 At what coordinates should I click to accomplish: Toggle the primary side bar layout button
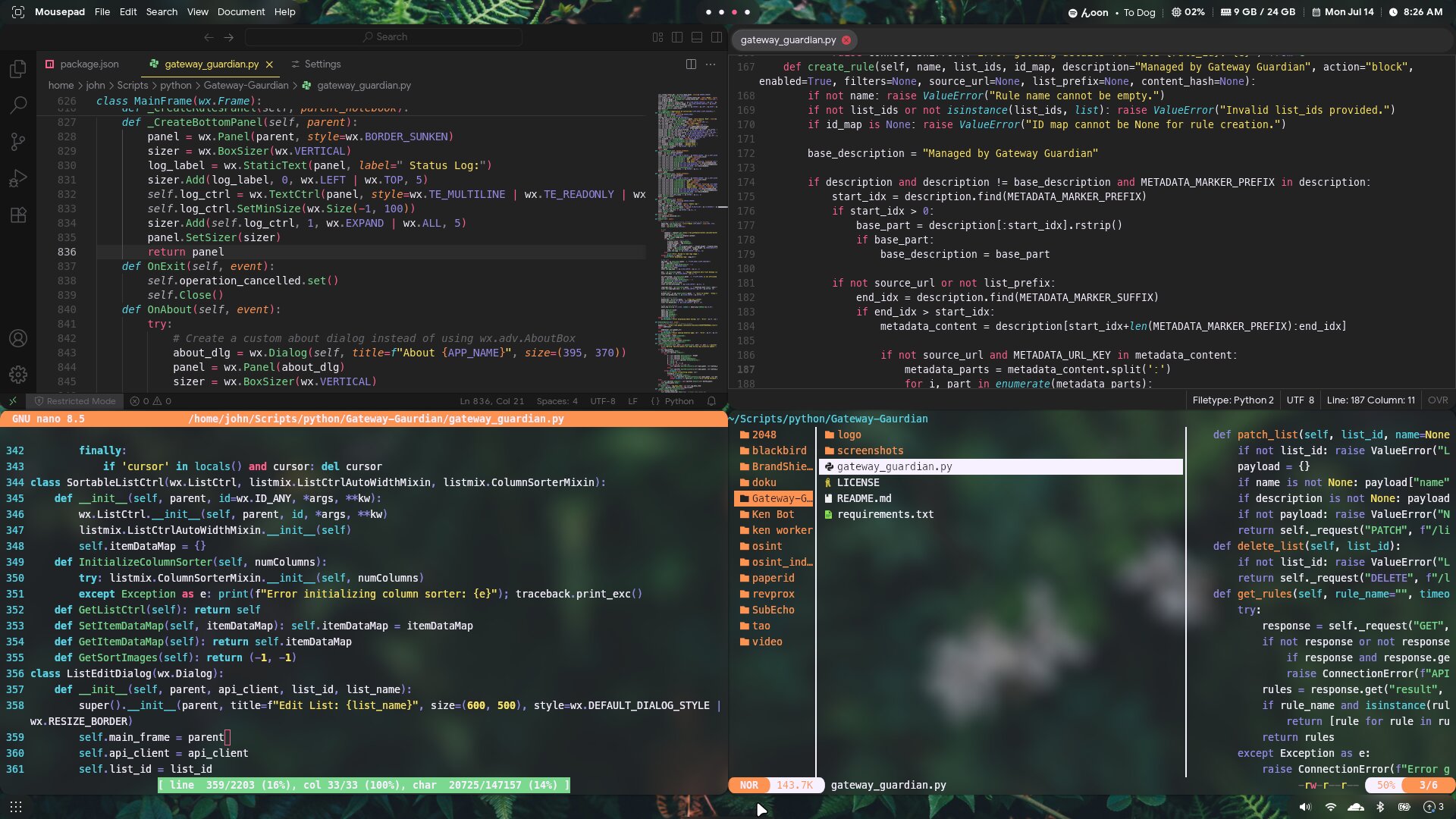677,37
